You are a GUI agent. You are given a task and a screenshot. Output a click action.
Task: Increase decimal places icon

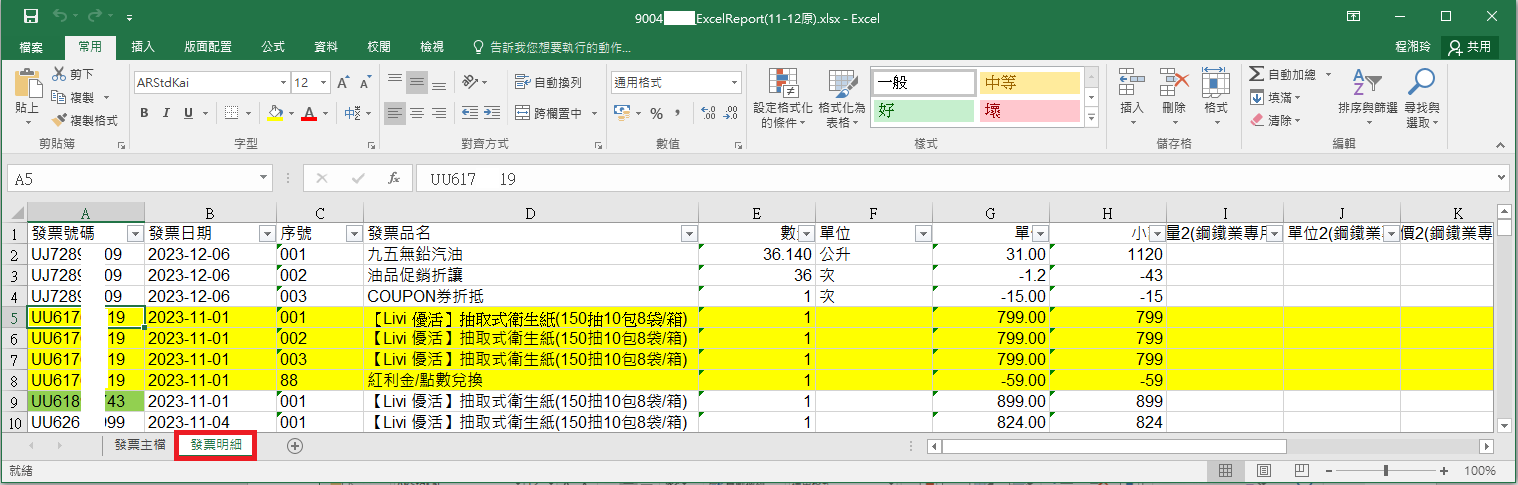pyautogui.click(x=709, y=113)
